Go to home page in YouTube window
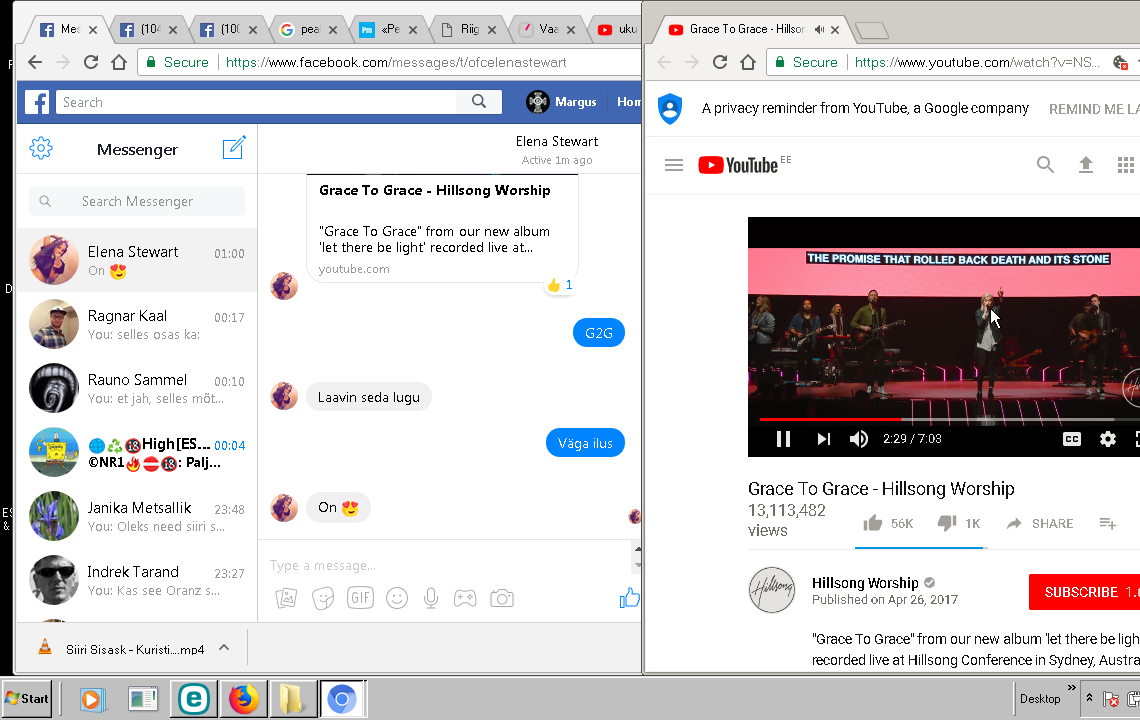This screenshot has height=720, width=1140. click(x=748, y=63)
